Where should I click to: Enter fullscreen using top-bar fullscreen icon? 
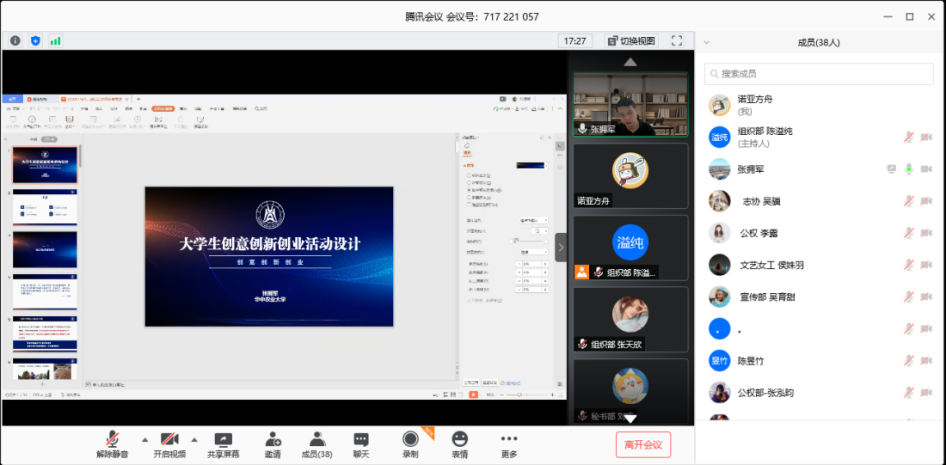[x=677, y=41]
